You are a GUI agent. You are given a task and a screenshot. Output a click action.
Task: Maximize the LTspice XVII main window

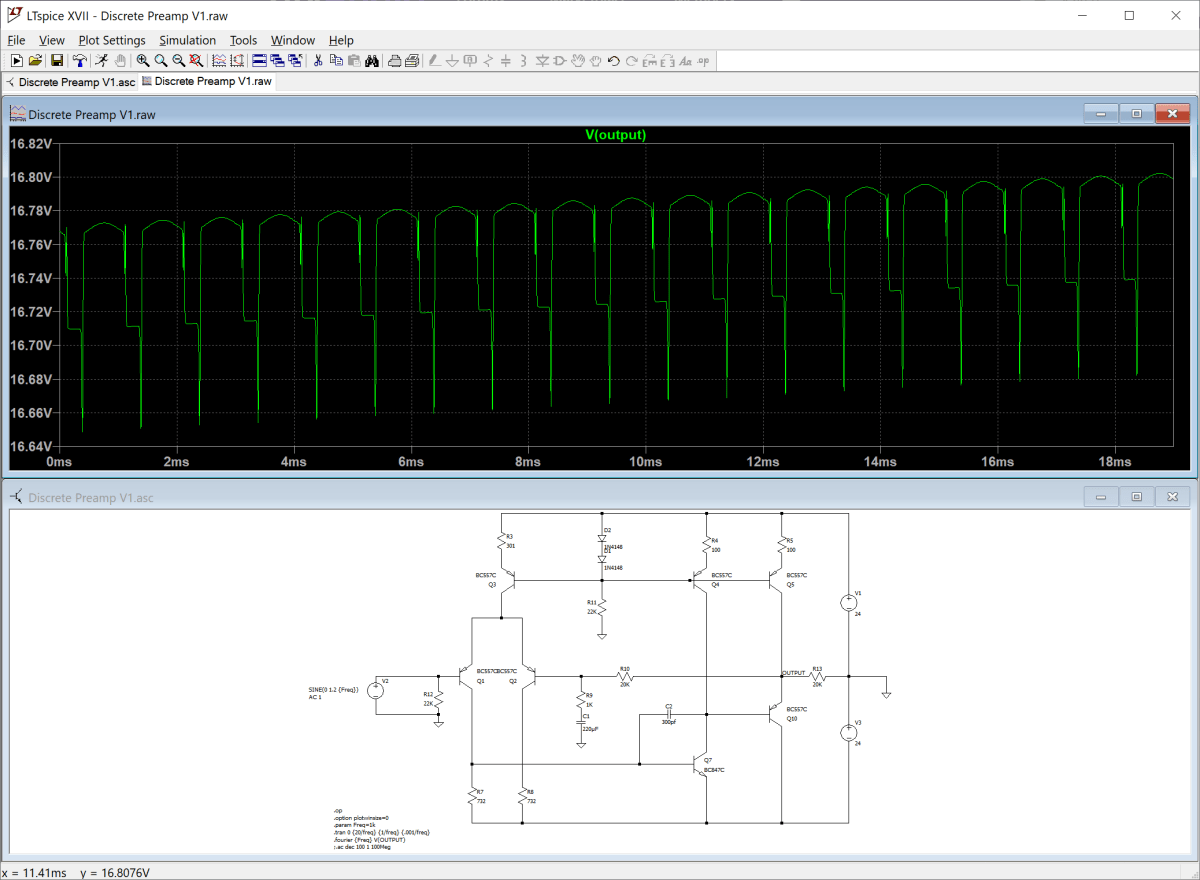(x=1129, y=15)
